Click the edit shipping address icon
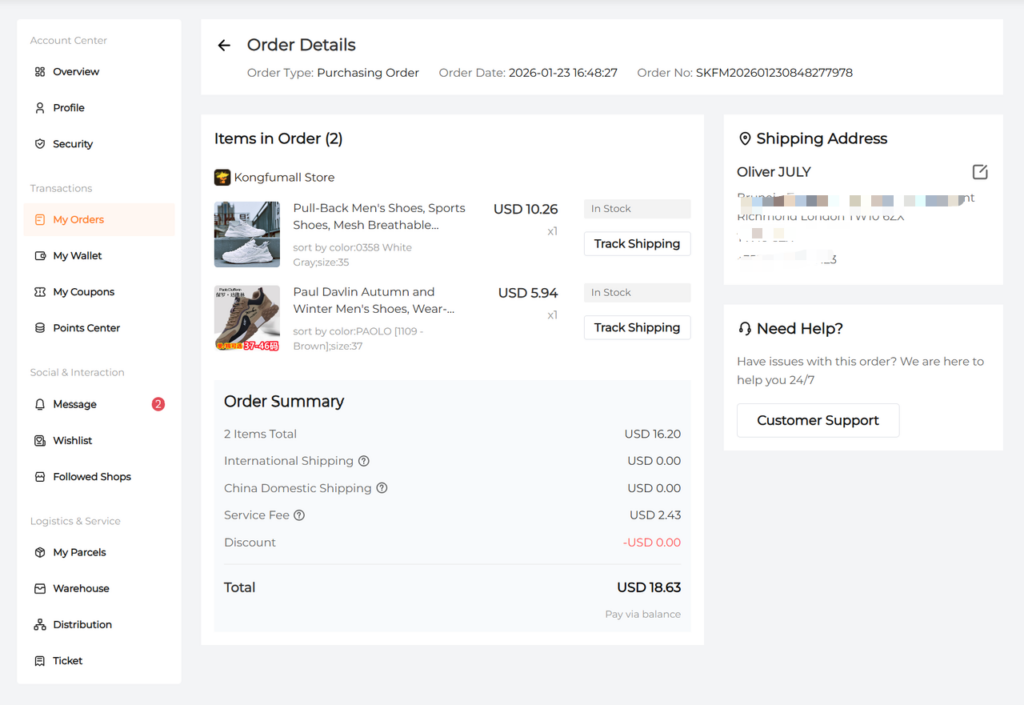The width and height of the screenshot is (1024, 705). click(980, 172)
